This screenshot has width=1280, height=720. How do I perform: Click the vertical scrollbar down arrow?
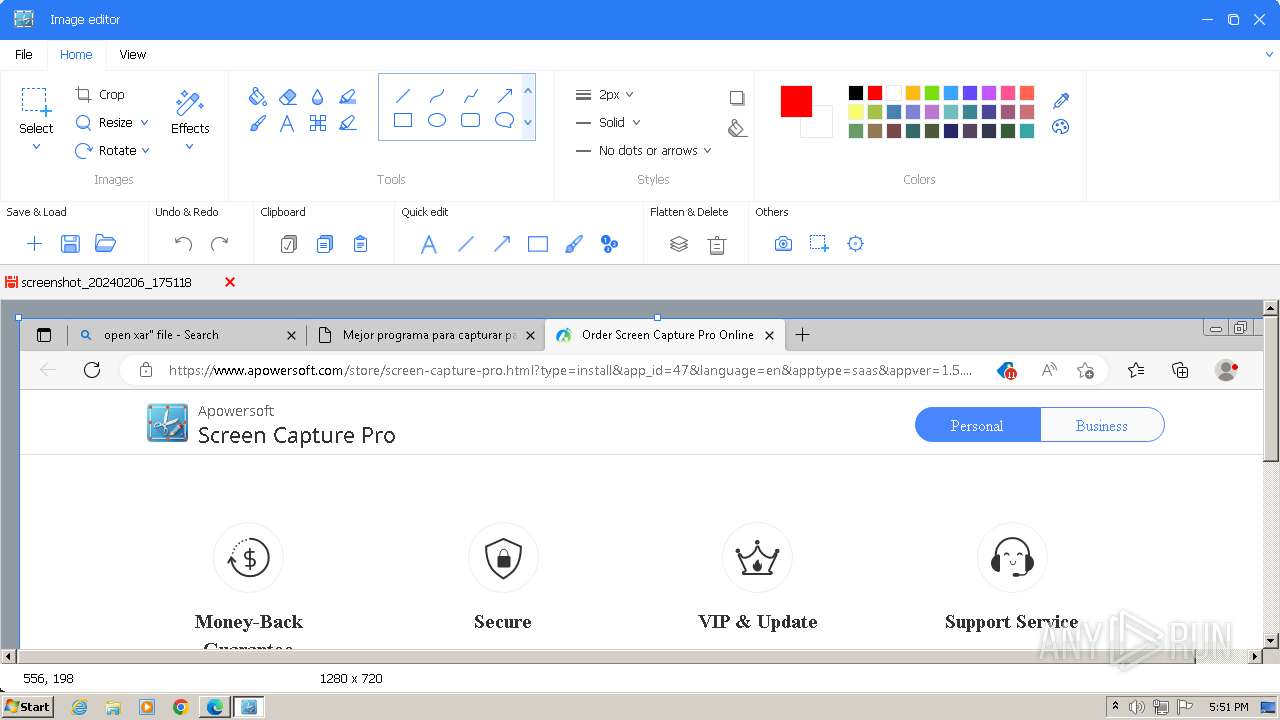pyautogui.click(x=1271, y=641)
